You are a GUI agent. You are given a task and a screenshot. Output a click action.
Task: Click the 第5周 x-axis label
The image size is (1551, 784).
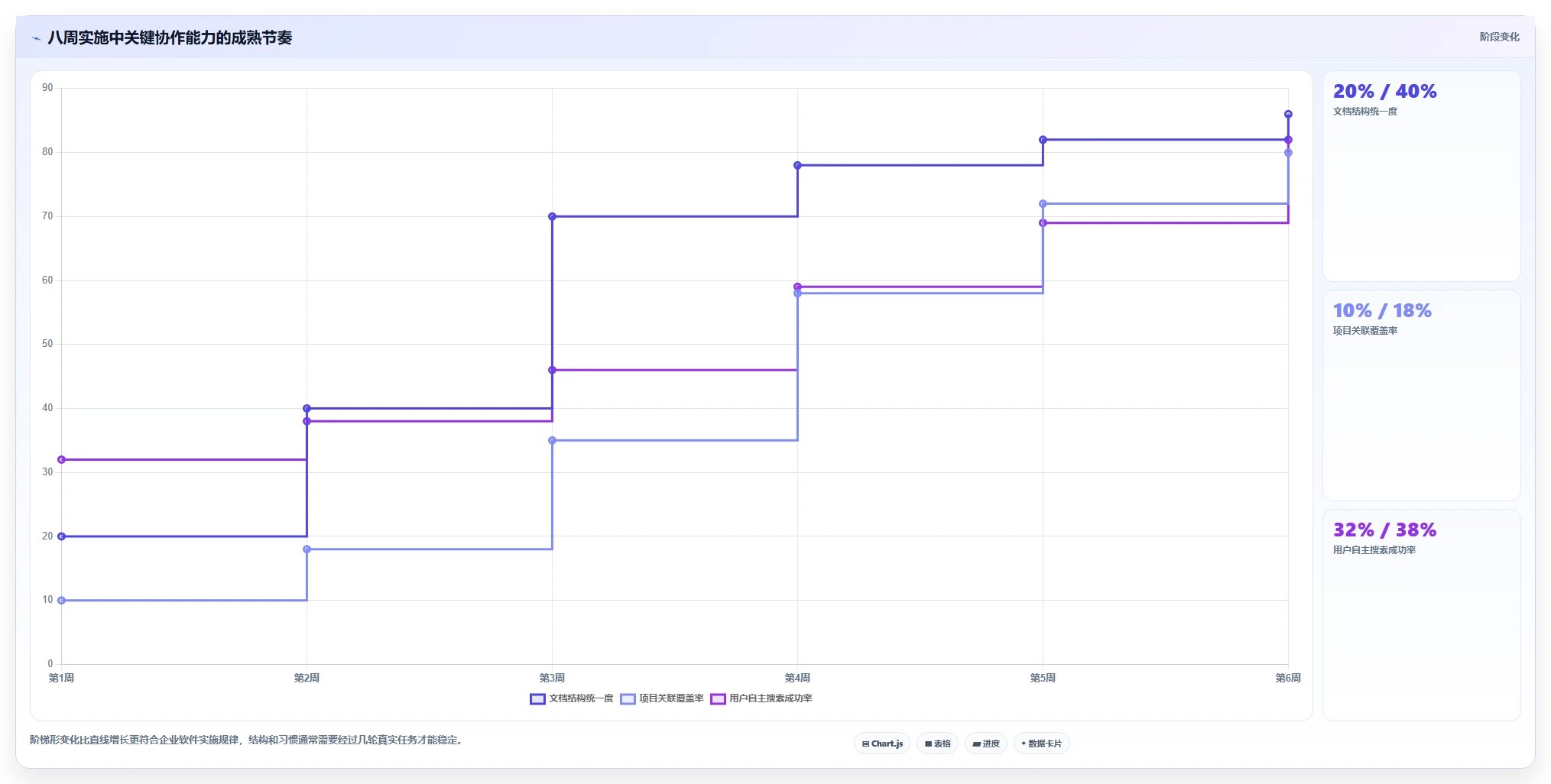[1043, 678]
